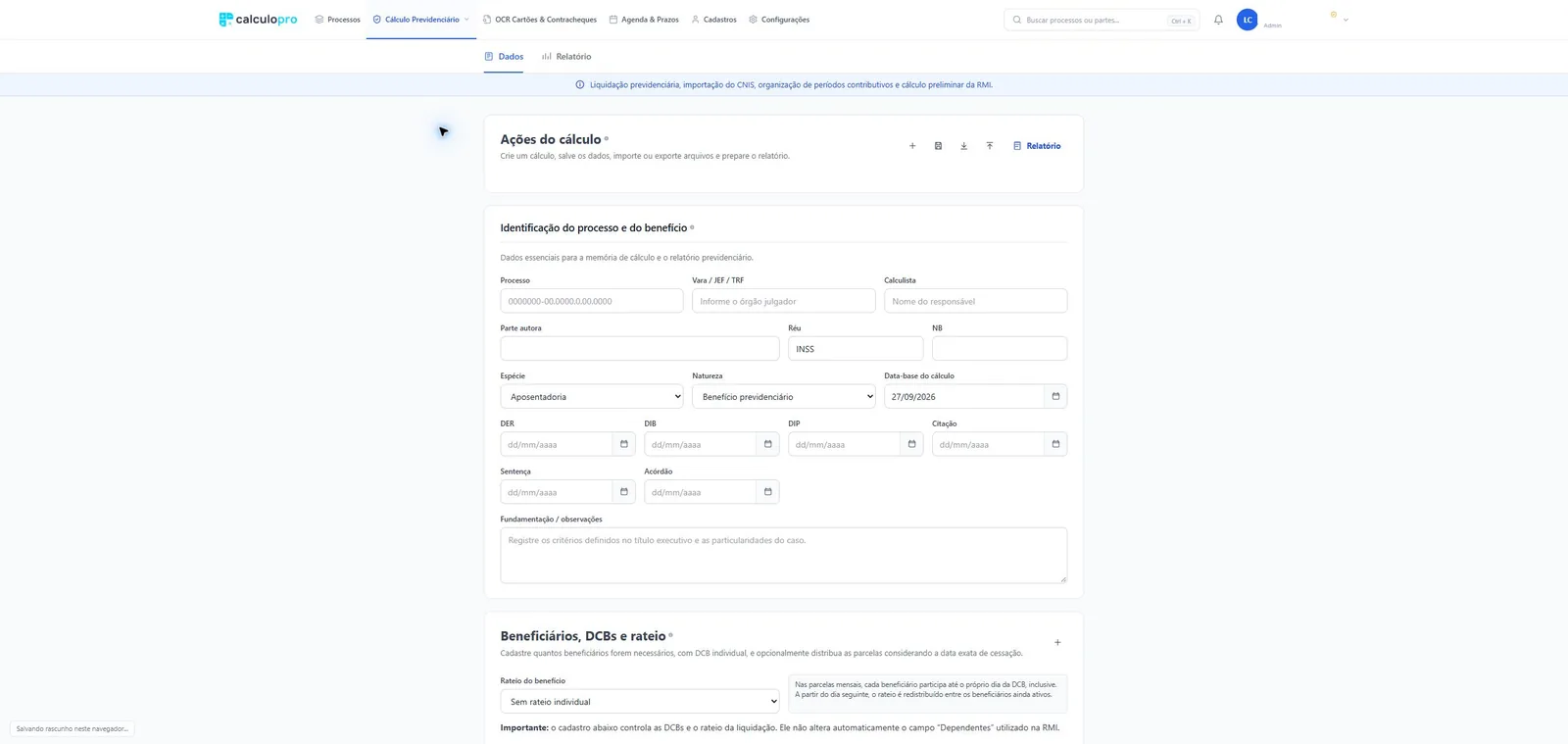
Task: Click the 'Salvando rascunho neste navegador...' status message
Action: click(x=73, y=729)
